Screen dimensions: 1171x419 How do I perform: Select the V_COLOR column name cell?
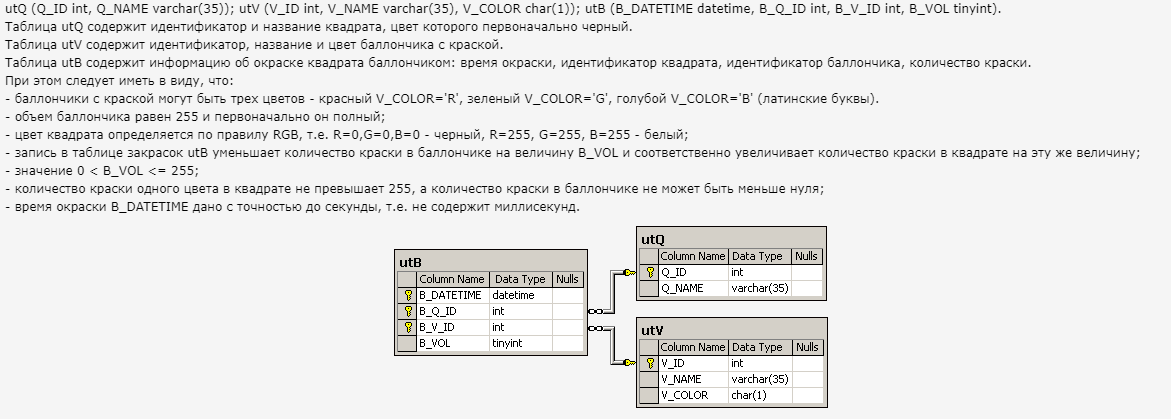point(693,395)
